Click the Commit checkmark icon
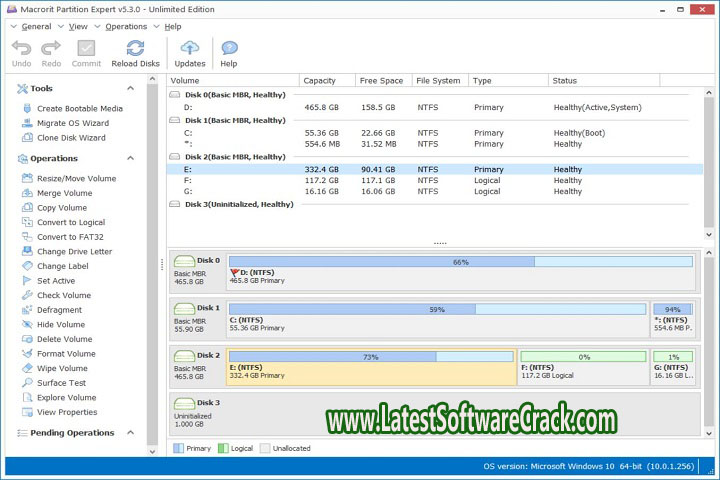720x480 pixels. [x=86, y=48]
